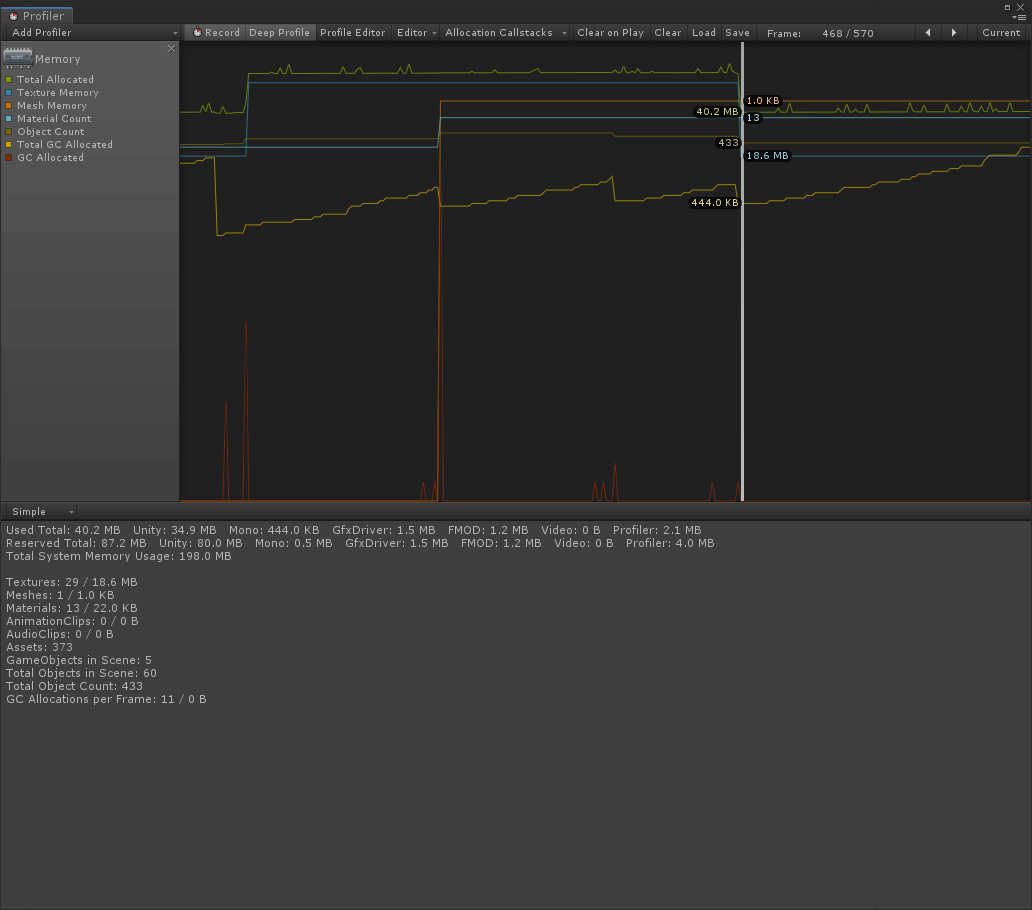Viewport: 1032px width, 910px height.
Task: Toggle the Texture Memory graph line
Action: point(9,92)
